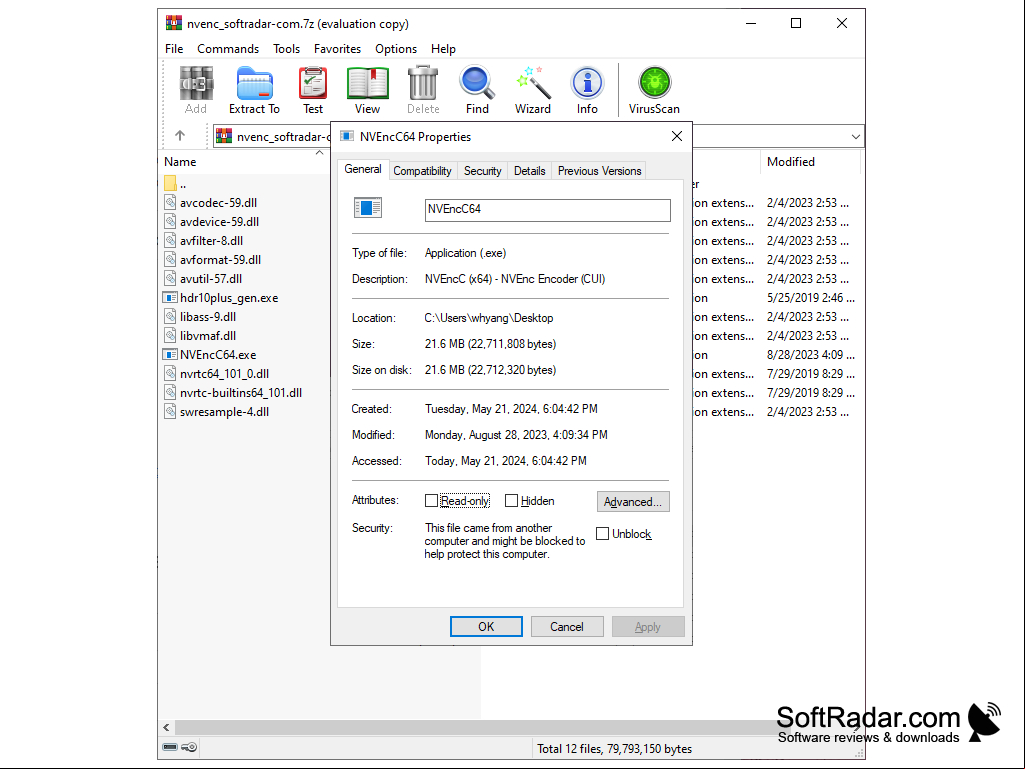Switch to the General tab
1025x769 pixels.
(363, 169)
